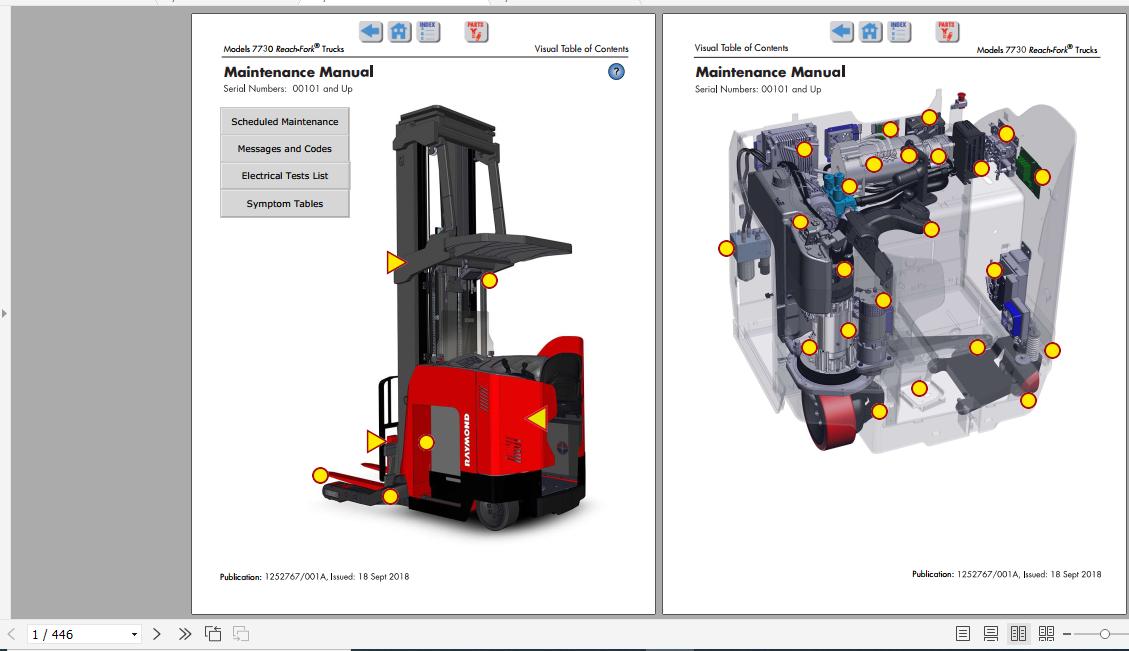Go to next page with right chevron

click(157, 634)
